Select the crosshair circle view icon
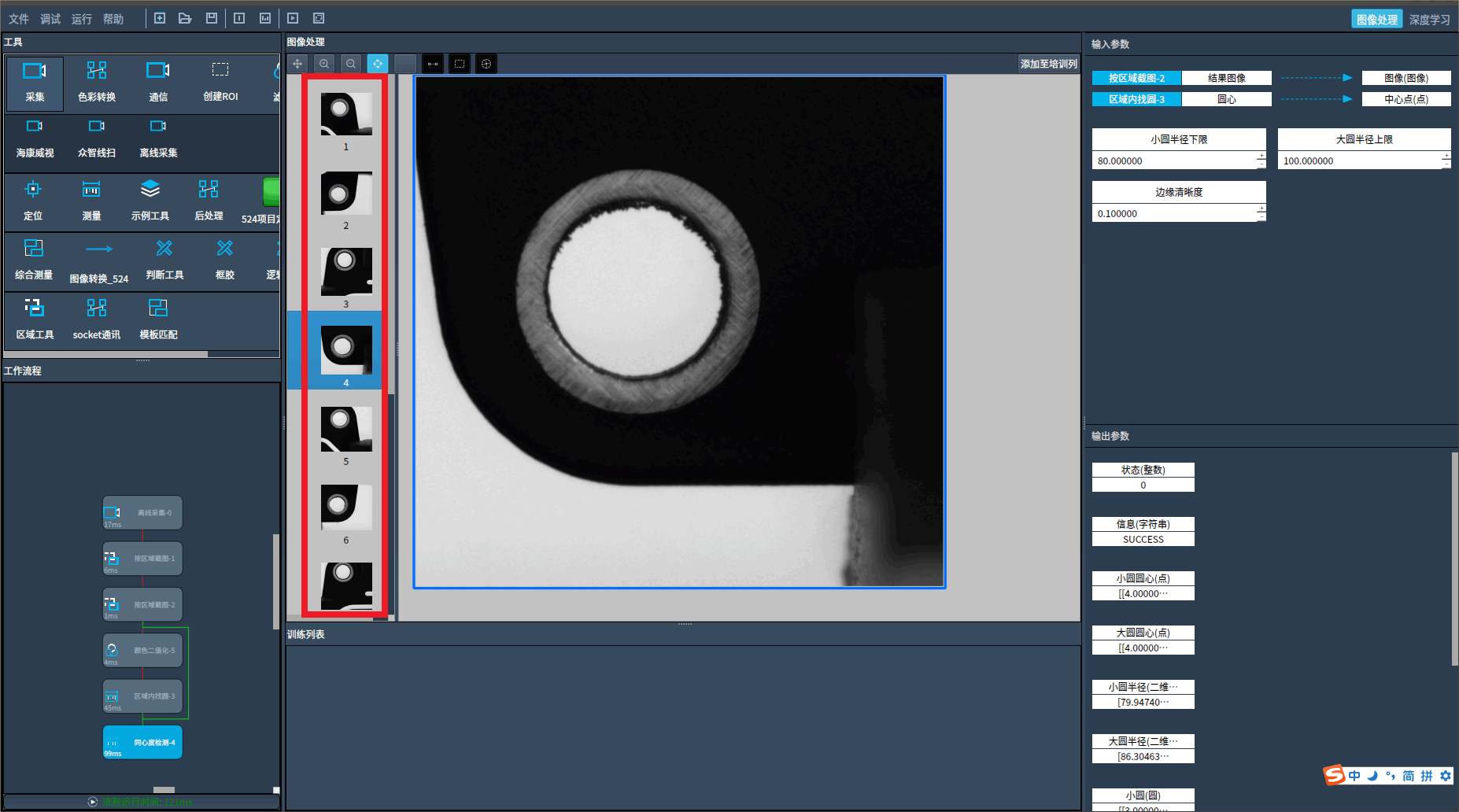Image resolution: width=1459 pixels, height=812 pixels. (x=486, y=64)
